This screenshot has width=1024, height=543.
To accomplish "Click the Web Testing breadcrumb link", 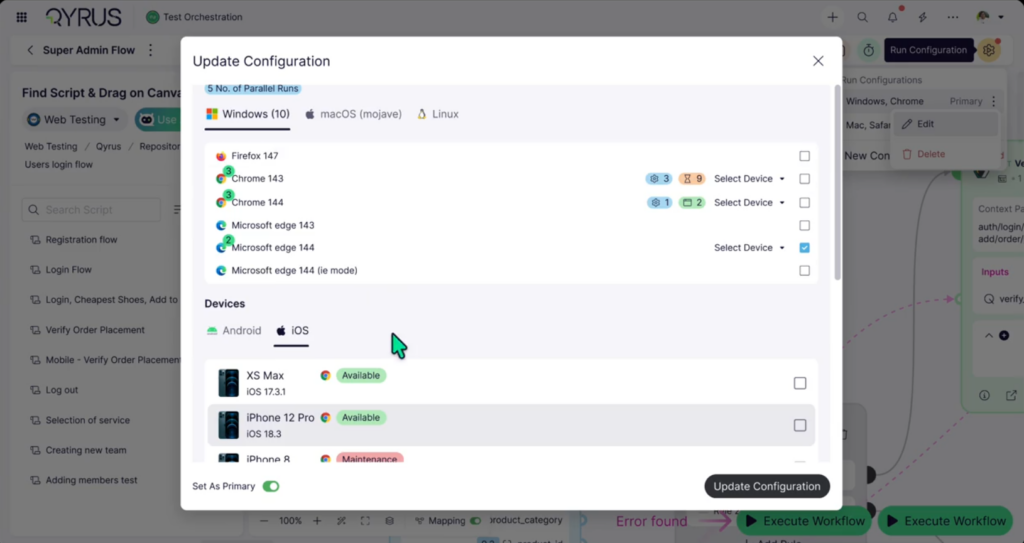I will [x=51, y=146].
